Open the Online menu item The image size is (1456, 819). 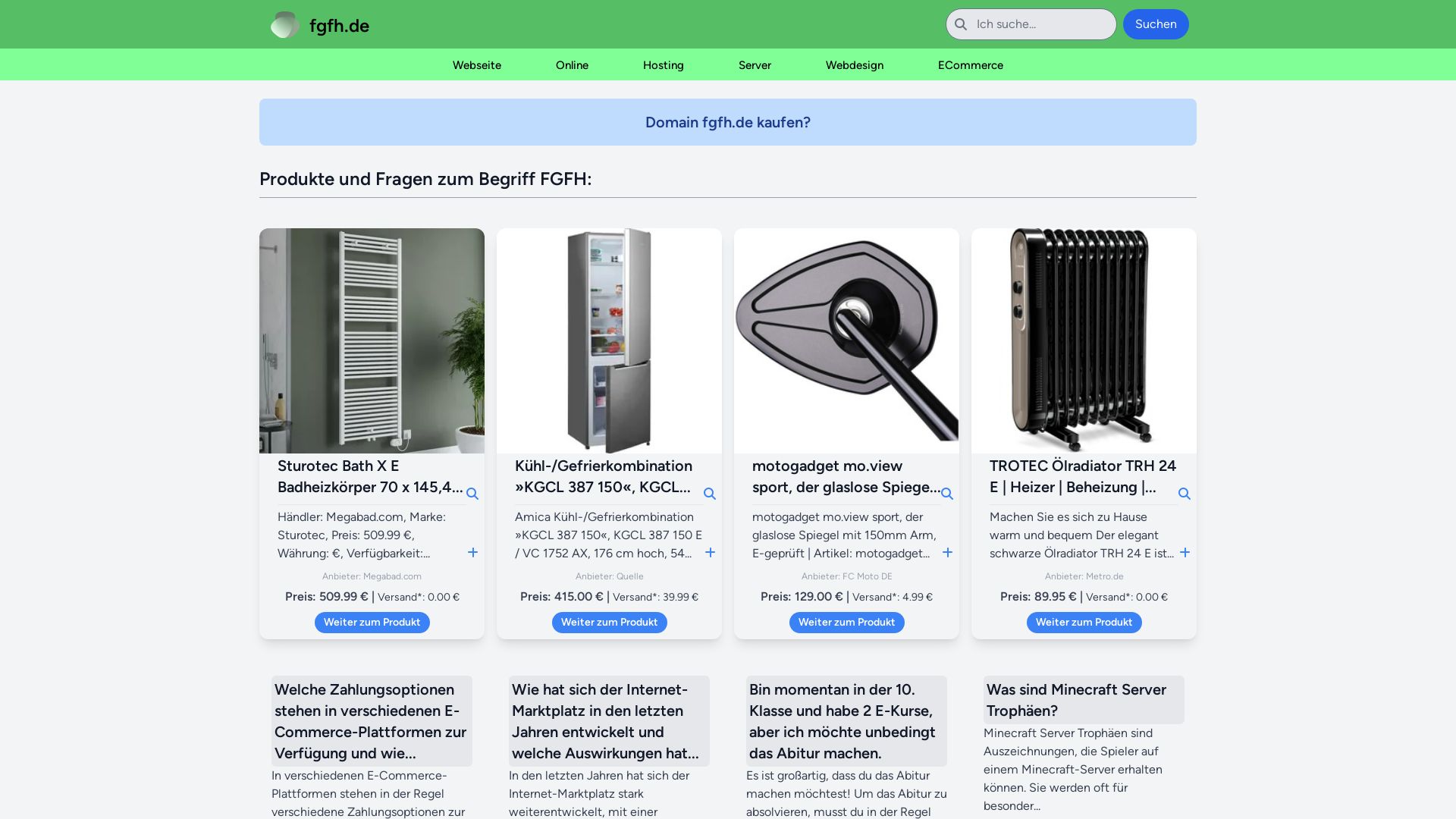point(572,65)
